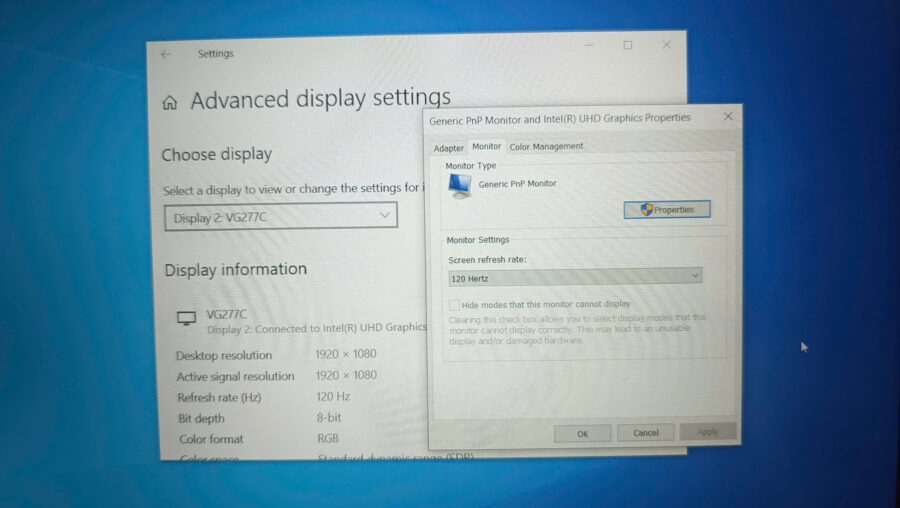
Task: Close the Settings window
Action: tap(666, 44)
